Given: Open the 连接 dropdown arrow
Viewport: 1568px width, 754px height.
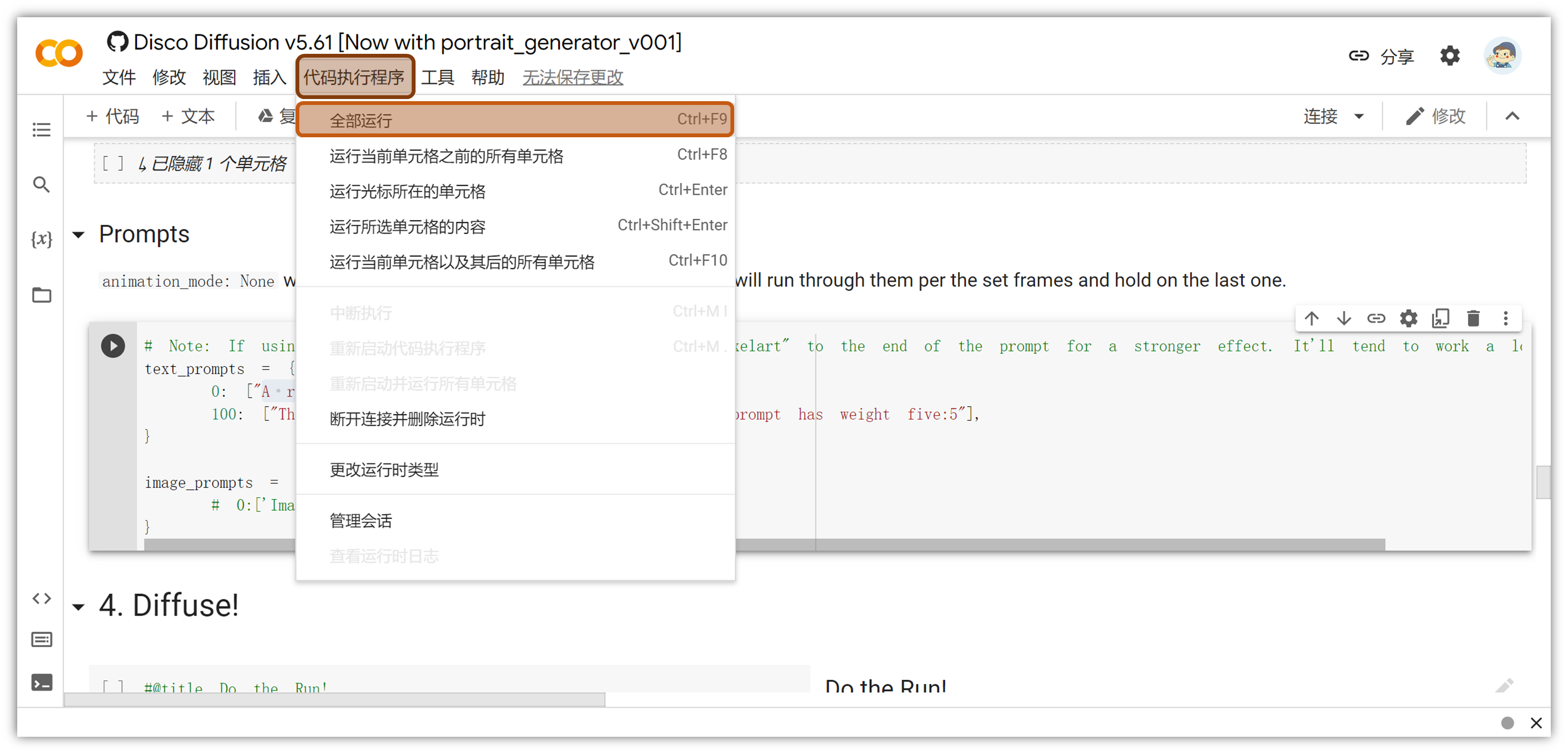Looking at the screenshot, I should click(x=1359, y=116).
